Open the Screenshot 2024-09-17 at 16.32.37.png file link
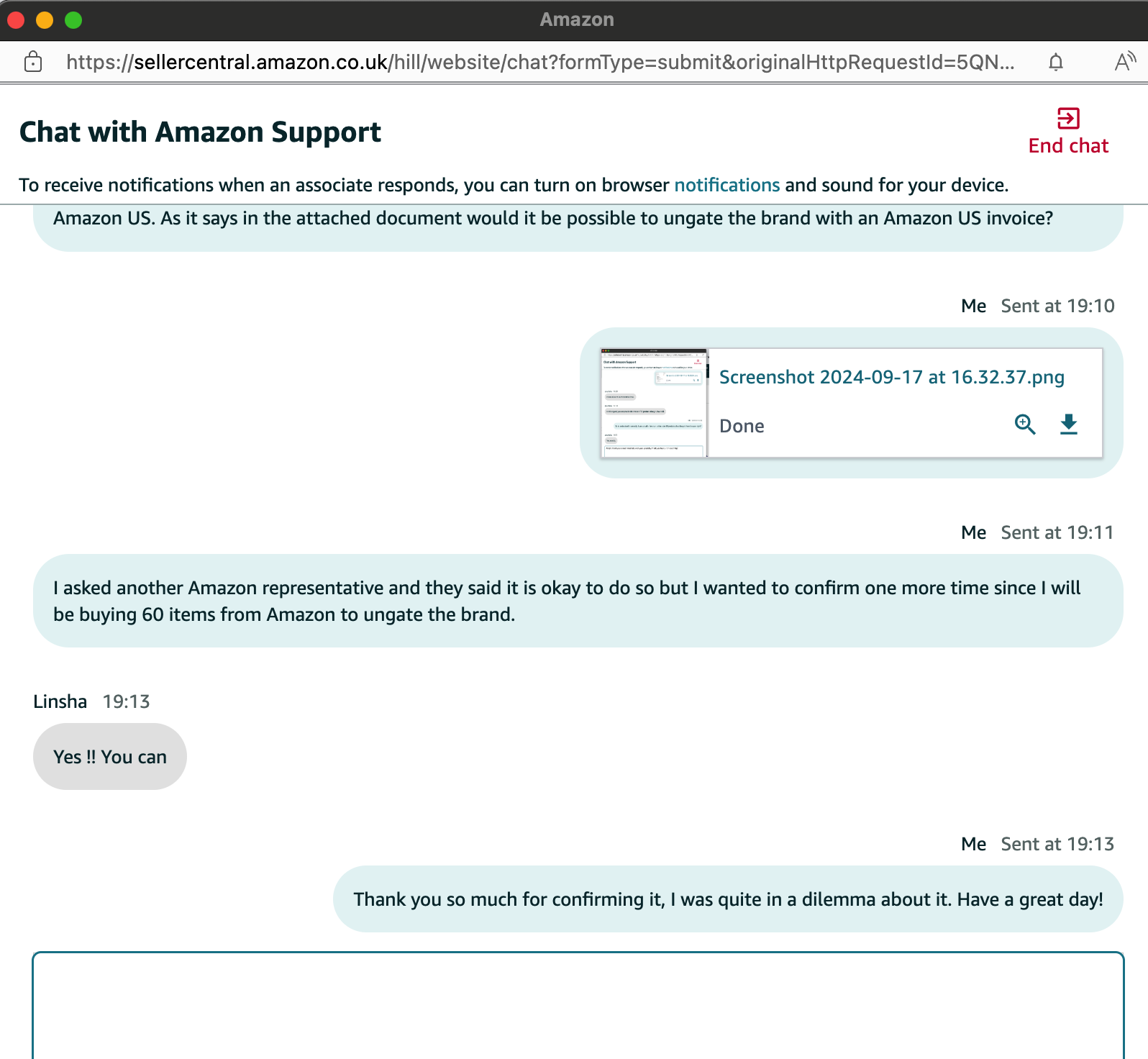The height and width of the screenshot is (1059, 1148). (892, 377)
